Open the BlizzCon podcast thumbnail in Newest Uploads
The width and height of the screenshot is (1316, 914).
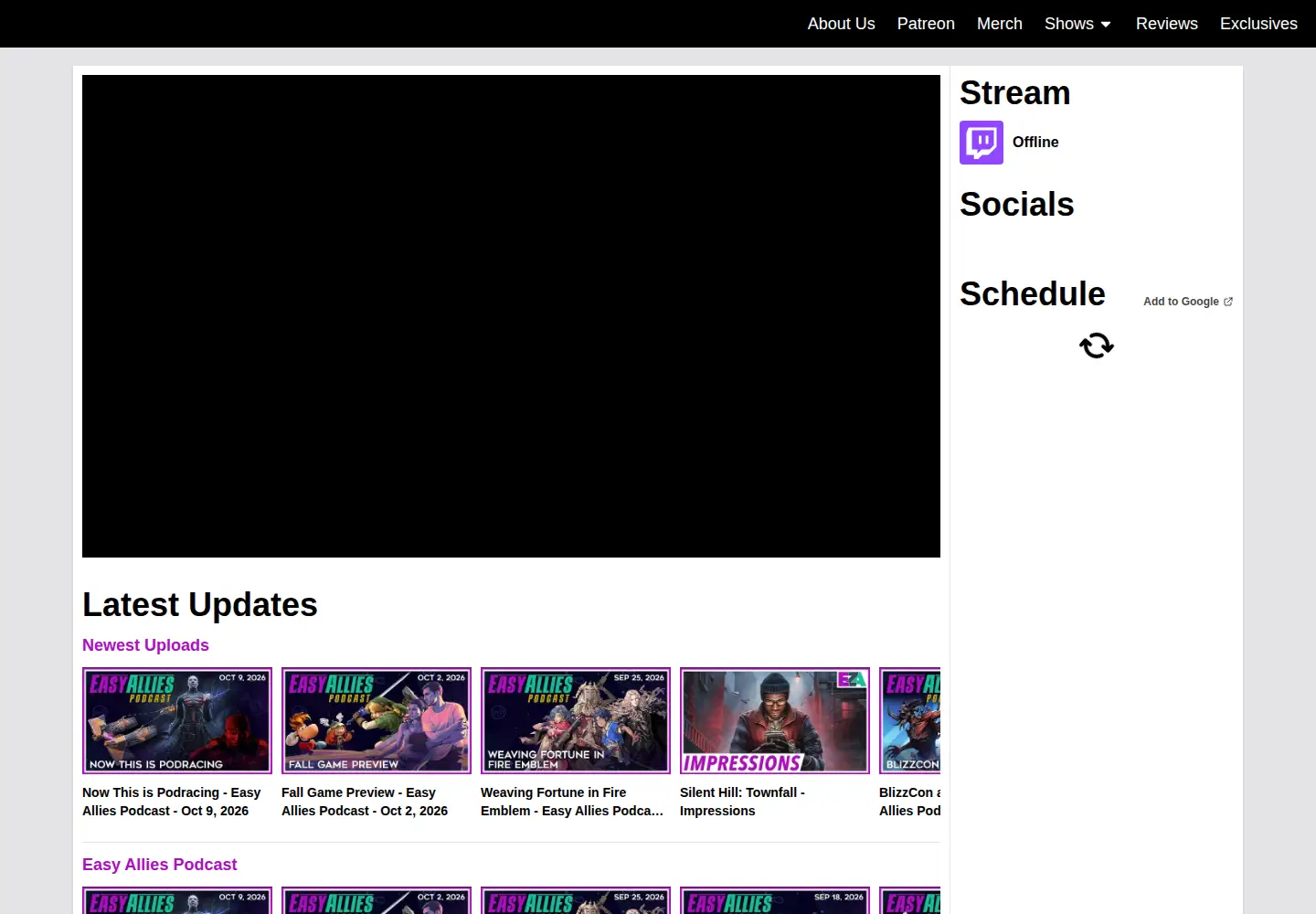[909, 720]
